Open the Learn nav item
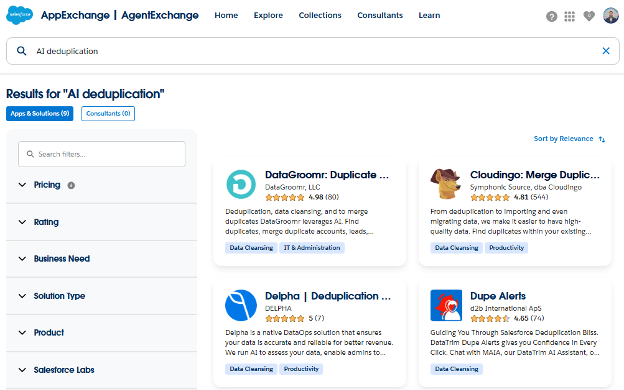 pyautogui.click(x=429, y=15)
